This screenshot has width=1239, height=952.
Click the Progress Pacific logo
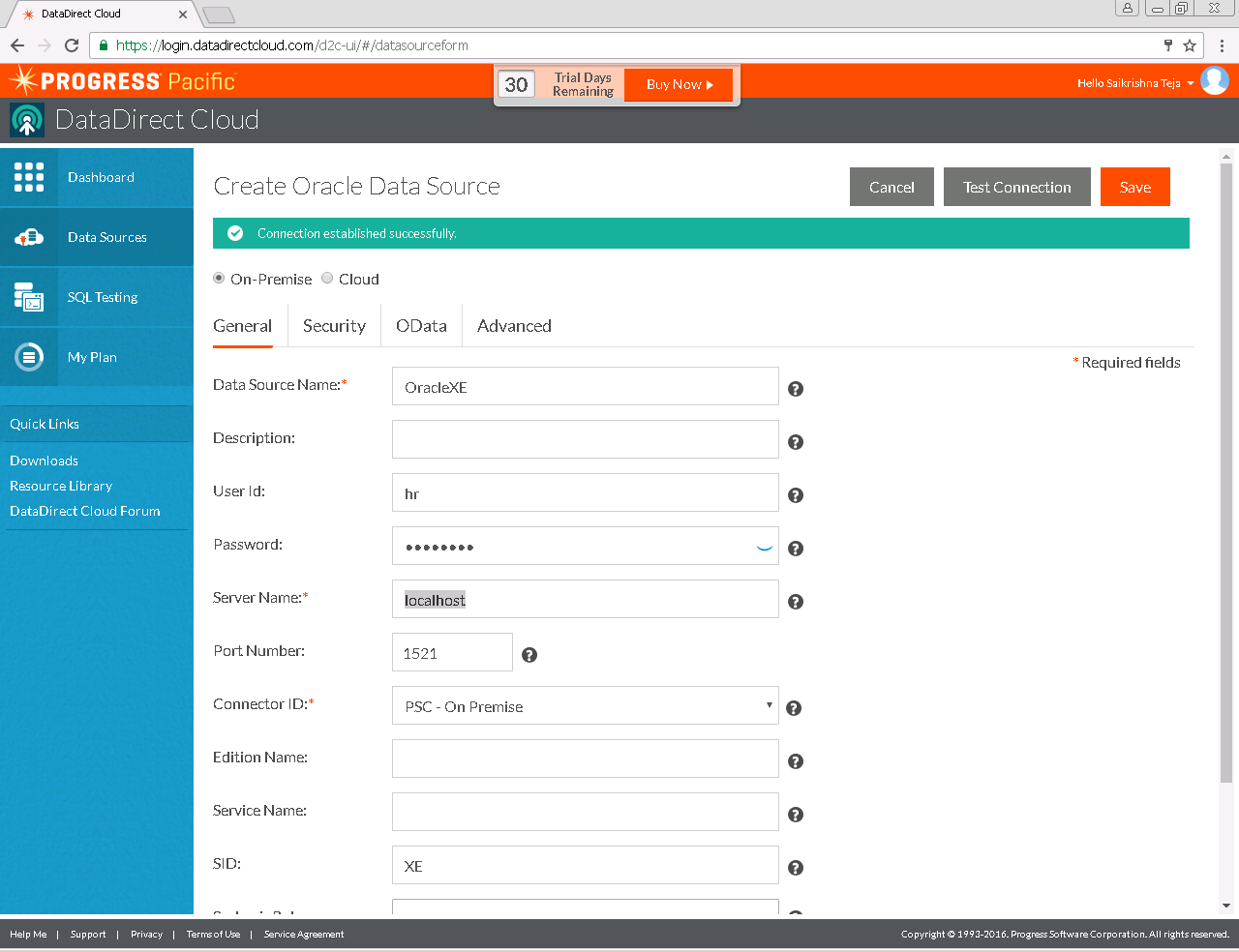[123, 80]
